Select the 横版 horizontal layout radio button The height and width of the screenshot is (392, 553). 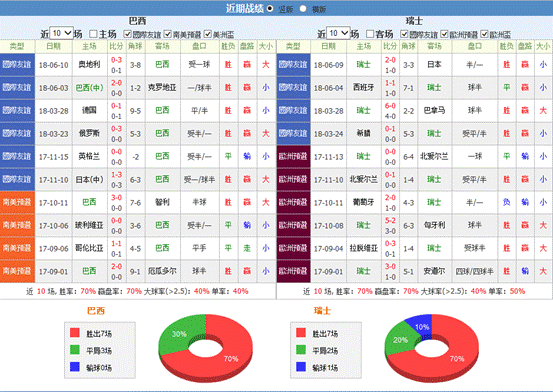point(303,8)
